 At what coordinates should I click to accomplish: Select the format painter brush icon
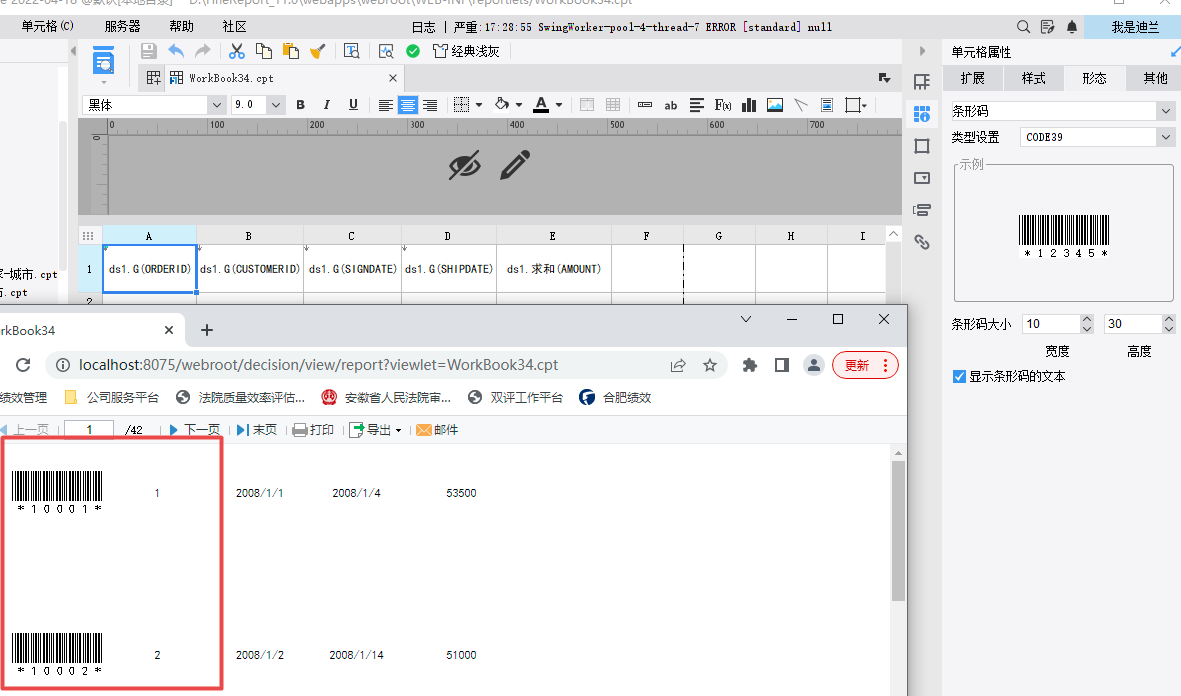318,51
